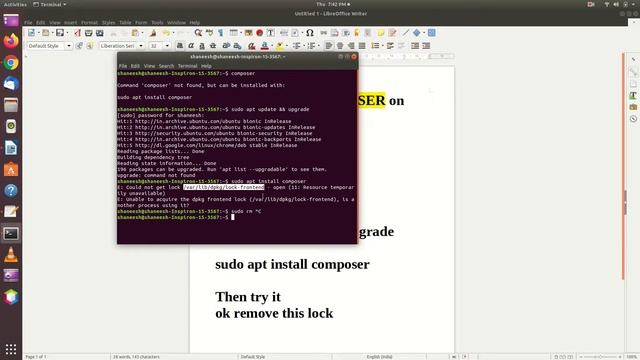The width and height of the screenshot is (640, 360).
Task: Toggle Bold formatting
Action: 180,46
